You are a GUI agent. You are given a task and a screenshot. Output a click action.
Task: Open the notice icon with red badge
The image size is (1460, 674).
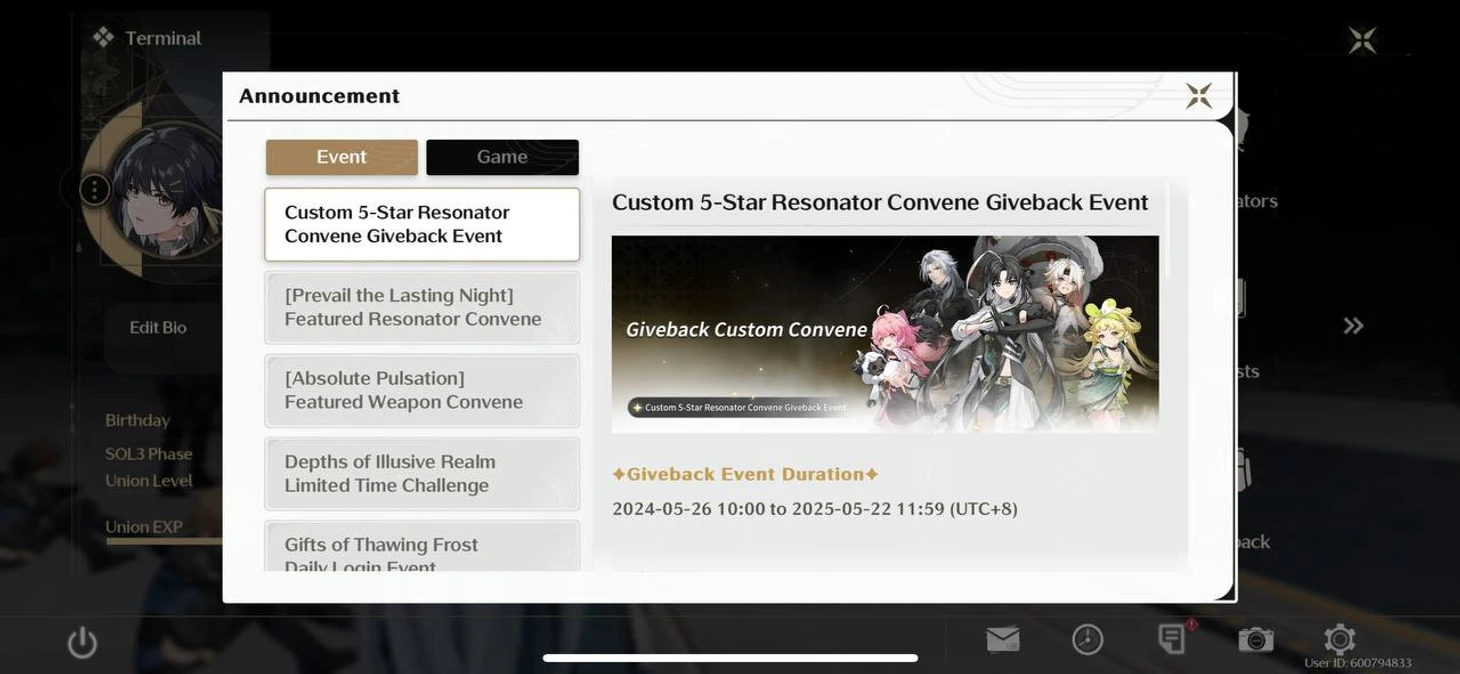(1172, 639)
